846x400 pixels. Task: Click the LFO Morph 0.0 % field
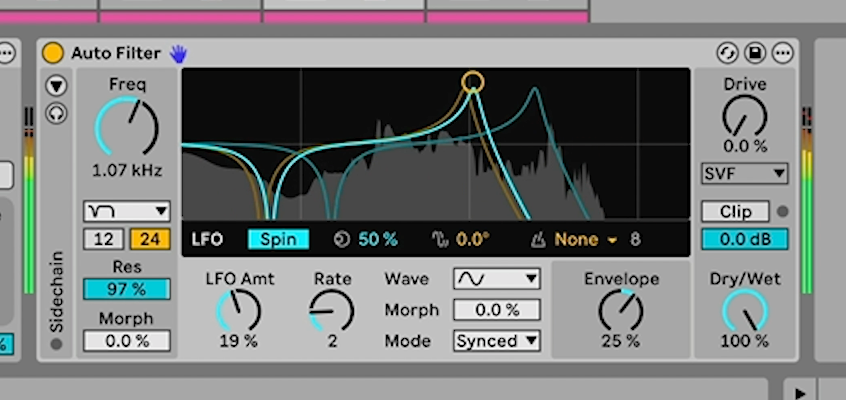pos(497,310)
